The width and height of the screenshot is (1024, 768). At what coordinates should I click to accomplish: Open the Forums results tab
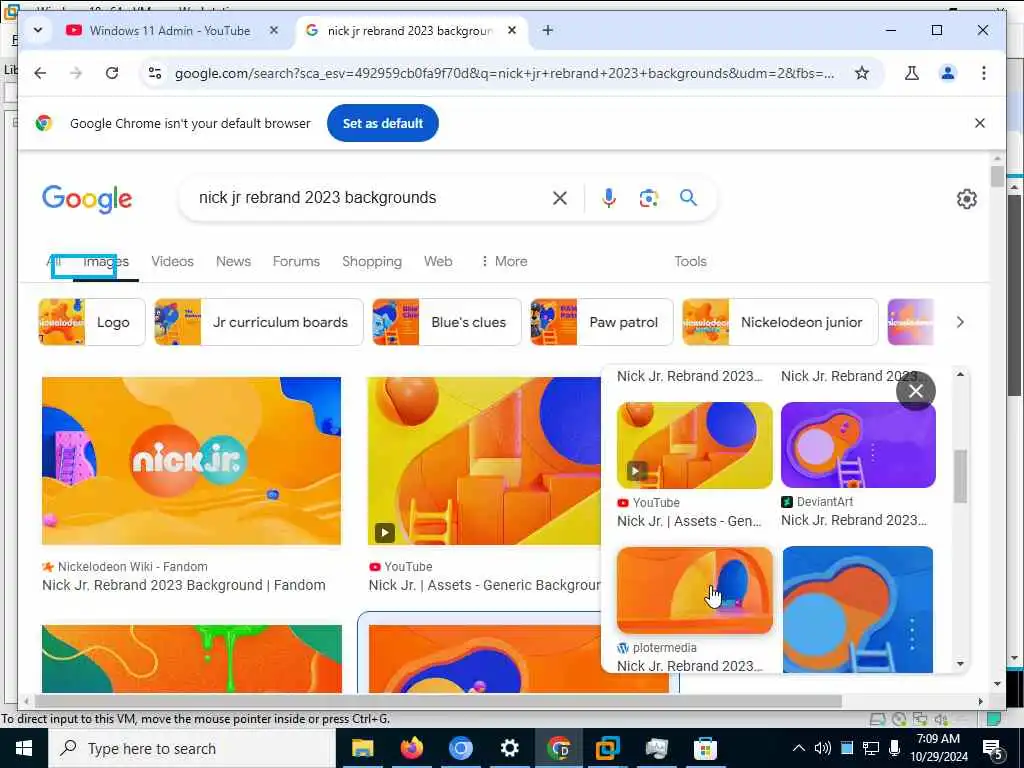point(296,261)
